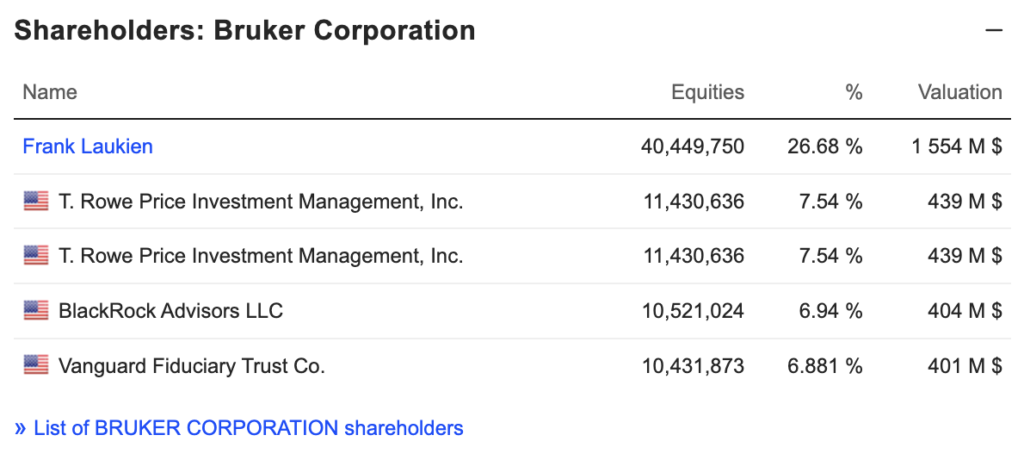Click the Equities column header

point(708,92)
